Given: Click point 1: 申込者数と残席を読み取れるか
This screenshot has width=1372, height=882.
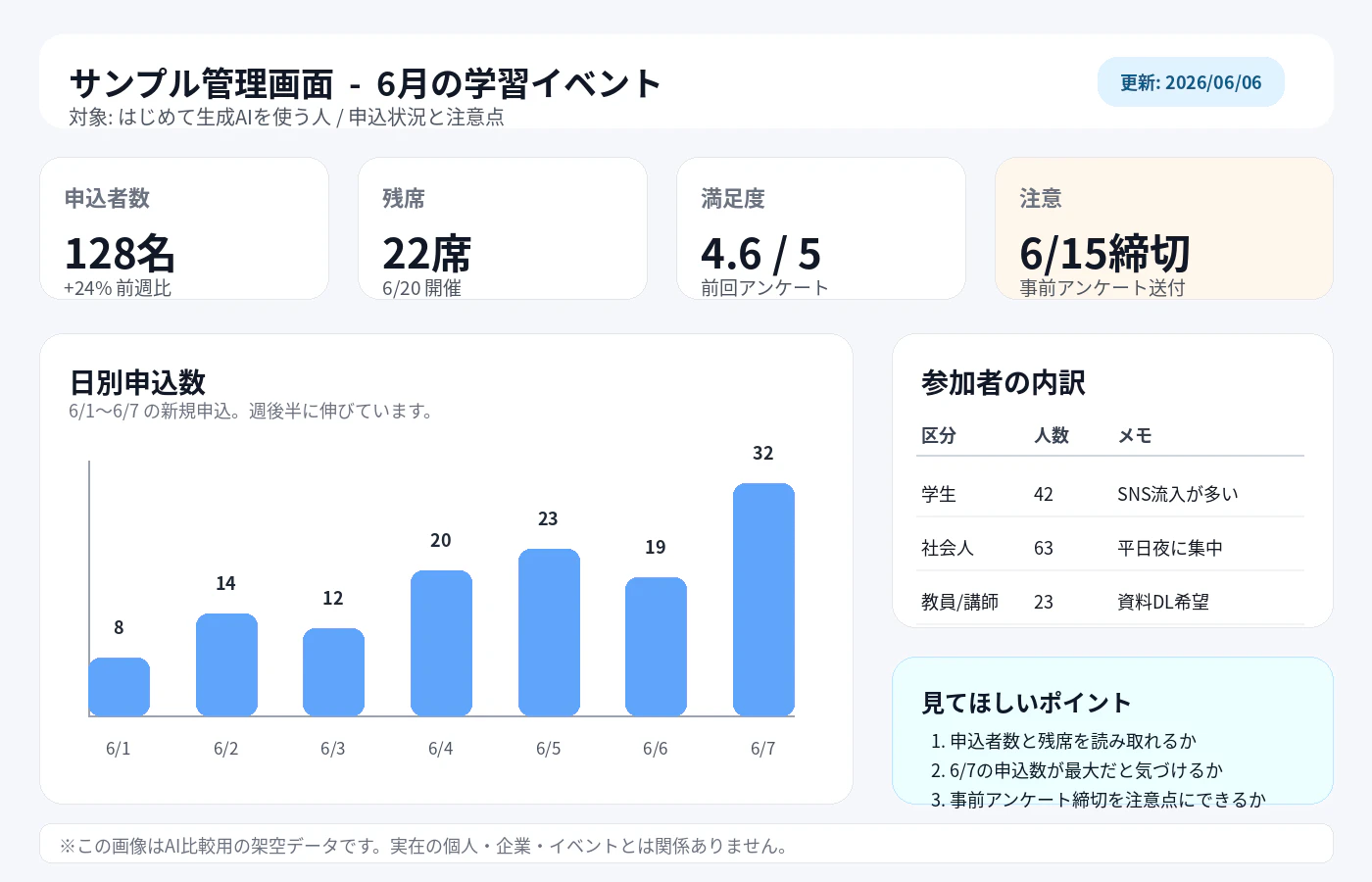Looking at the screenshot, I should (x=1063, y=741).
